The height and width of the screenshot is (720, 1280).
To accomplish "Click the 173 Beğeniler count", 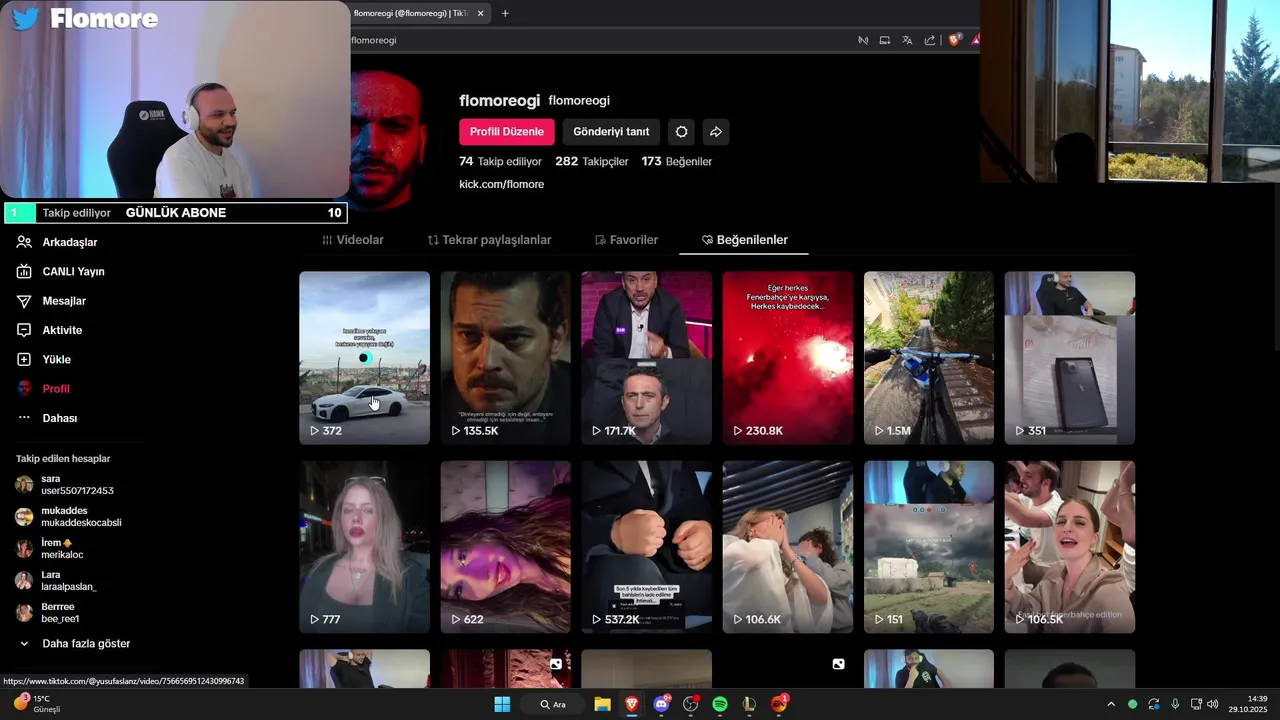I will click(677, 161).
